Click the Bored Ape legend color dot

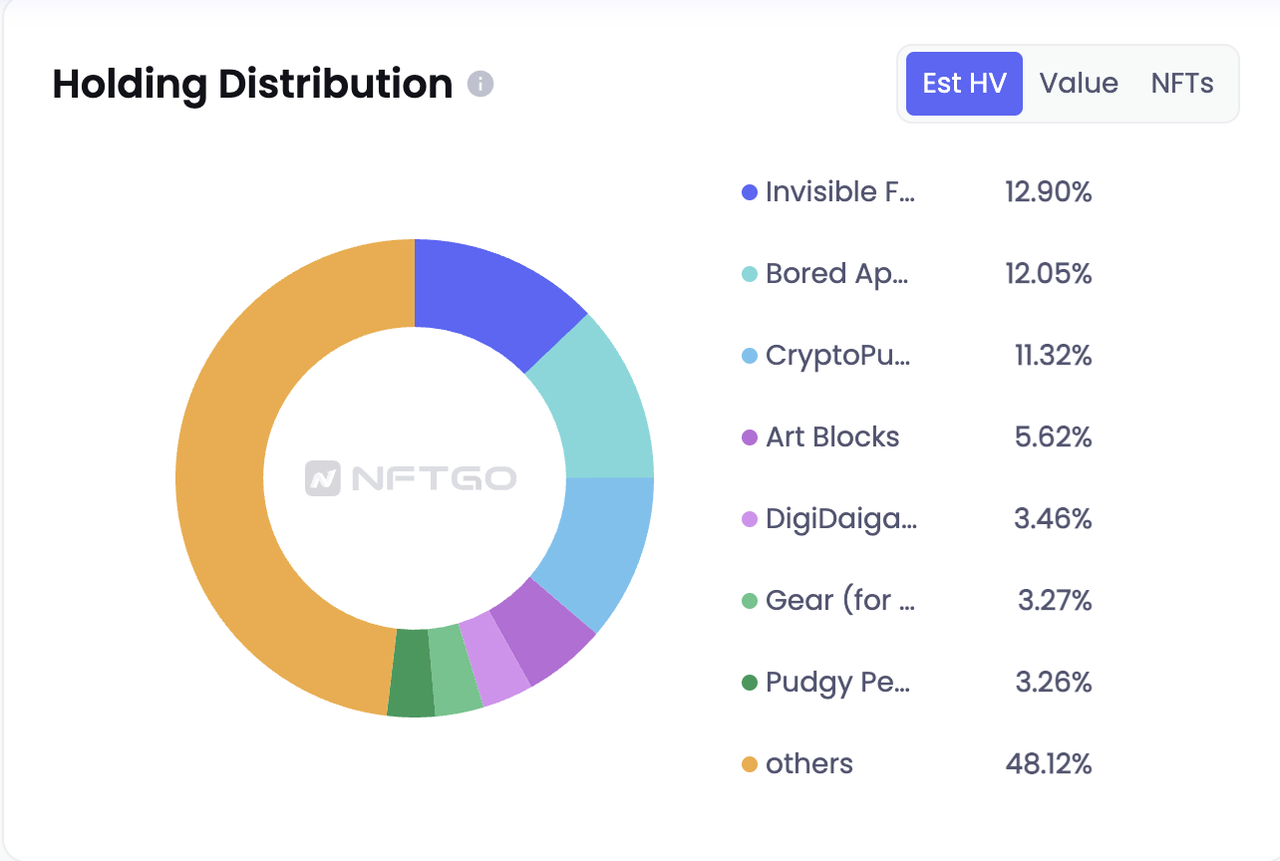click(749, 274)
